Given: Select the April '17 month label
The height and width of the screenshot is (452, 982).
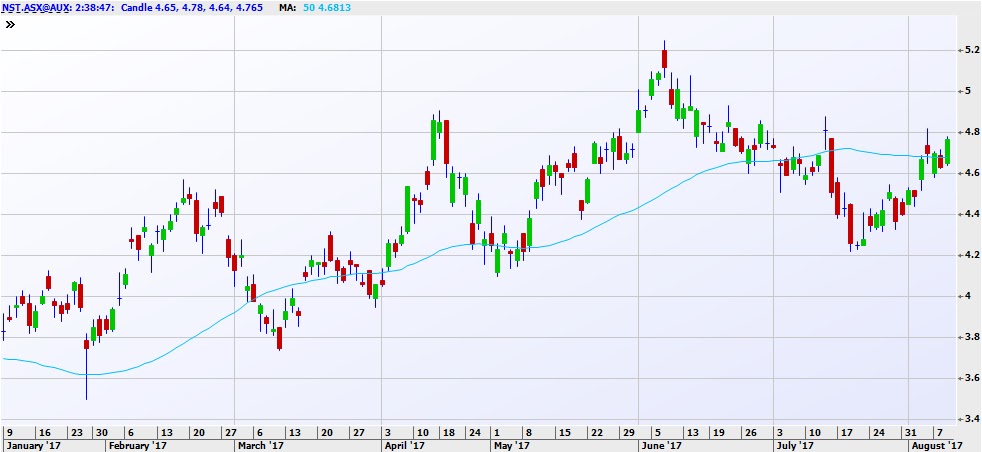Looking at the screenshot, I should pyautogui.click(x=403, y=446).
